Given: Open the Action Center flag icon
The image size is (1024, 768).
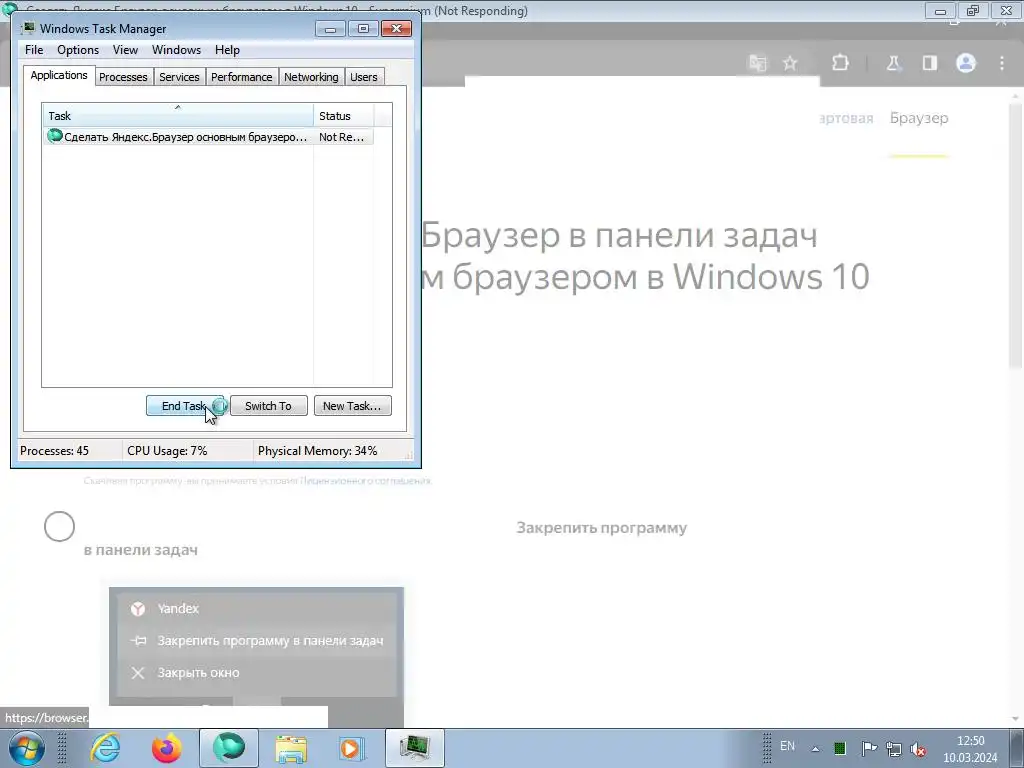Looking at the screenshot, I should pyautogui.click(x=869, y=748).
